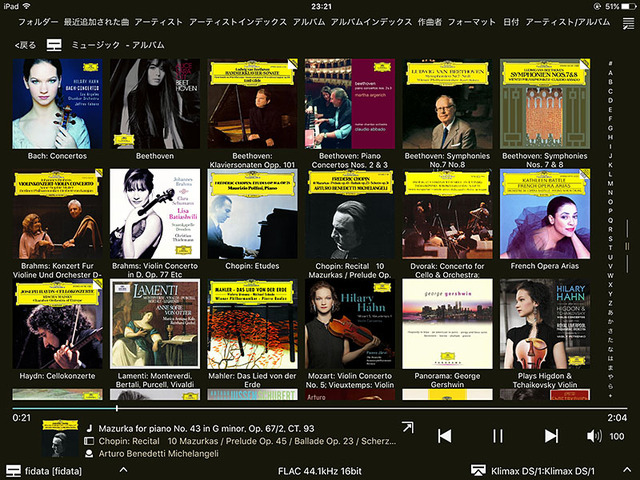Jump to # in the index
The height and width of the screenshot is (480, 640).
coord(610,64)
